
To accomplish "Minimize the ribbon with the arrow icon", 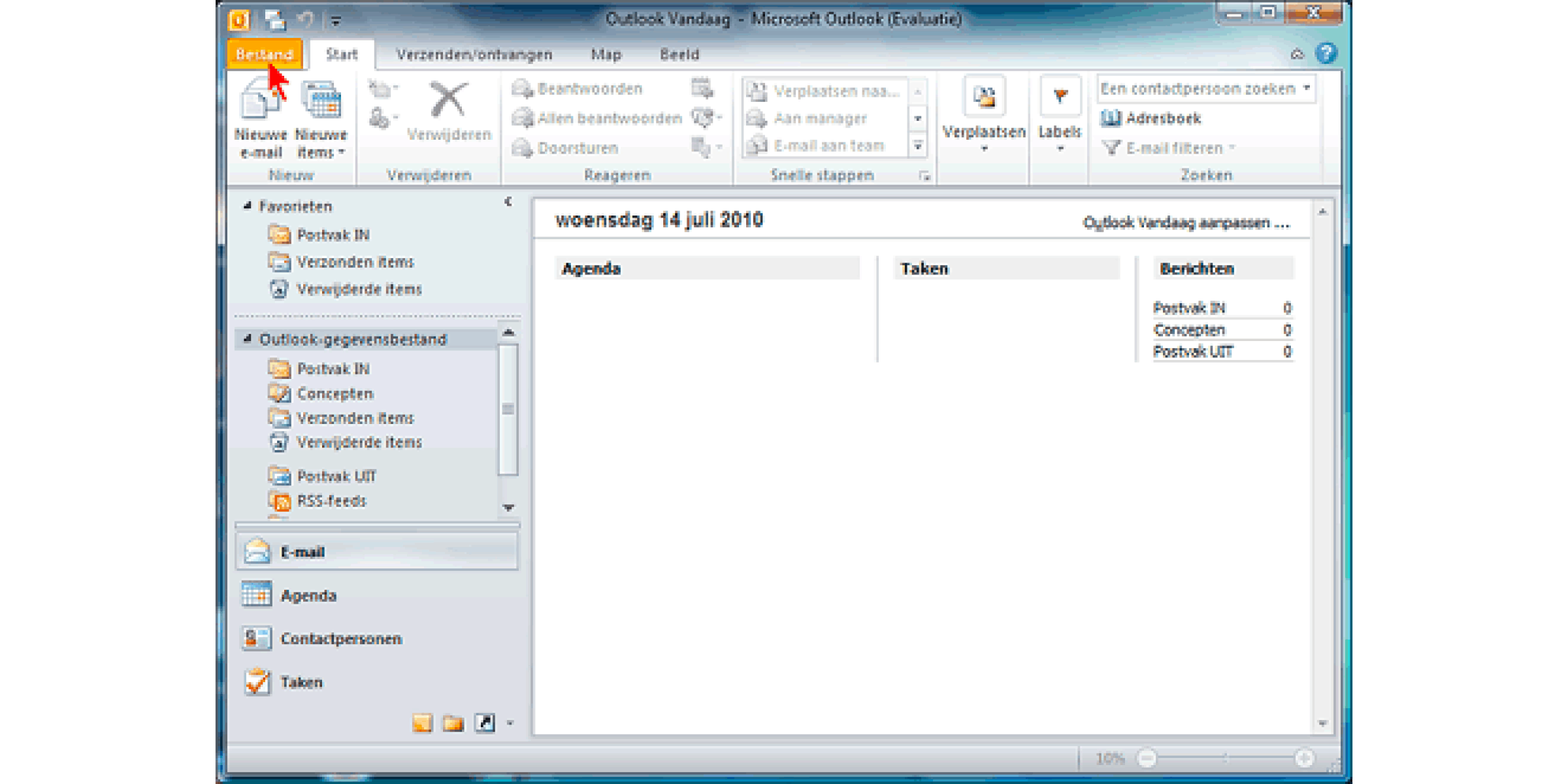I will click(1297, 54).
